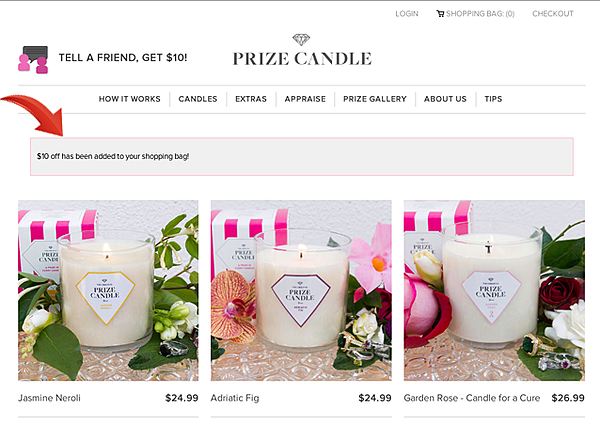Click the Jasmine Neroli candle image

tap(108, 290)
